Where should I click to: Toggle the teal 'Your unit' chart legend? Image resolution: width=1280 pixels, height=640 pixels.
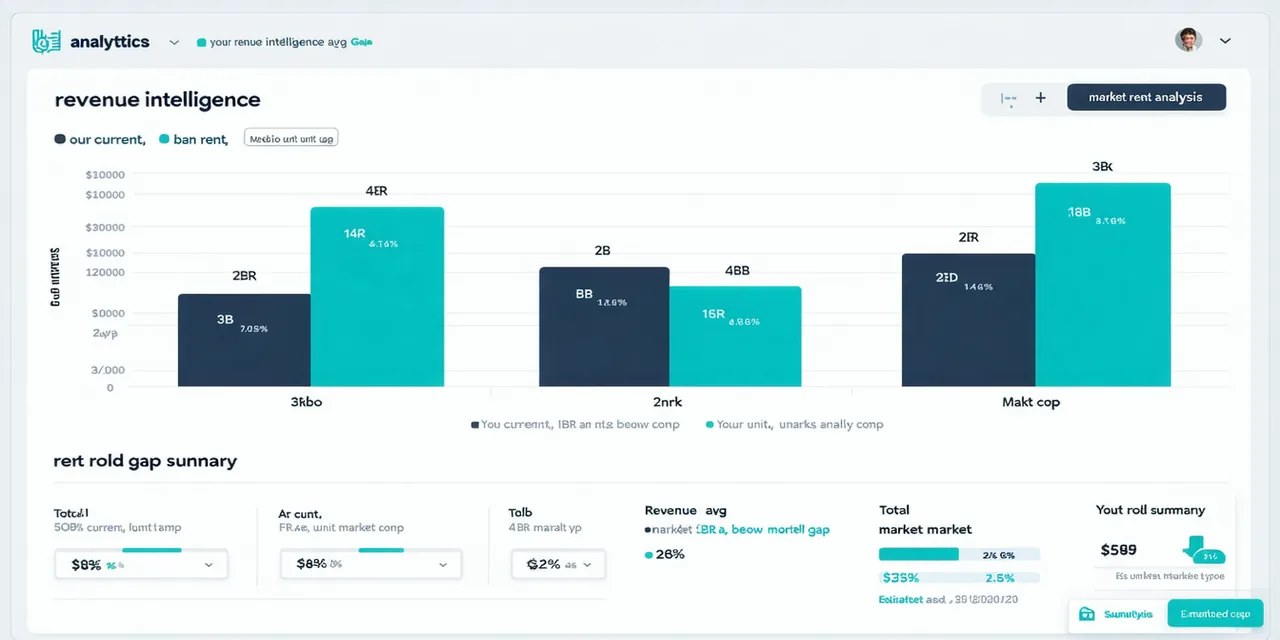pos(794,424)
